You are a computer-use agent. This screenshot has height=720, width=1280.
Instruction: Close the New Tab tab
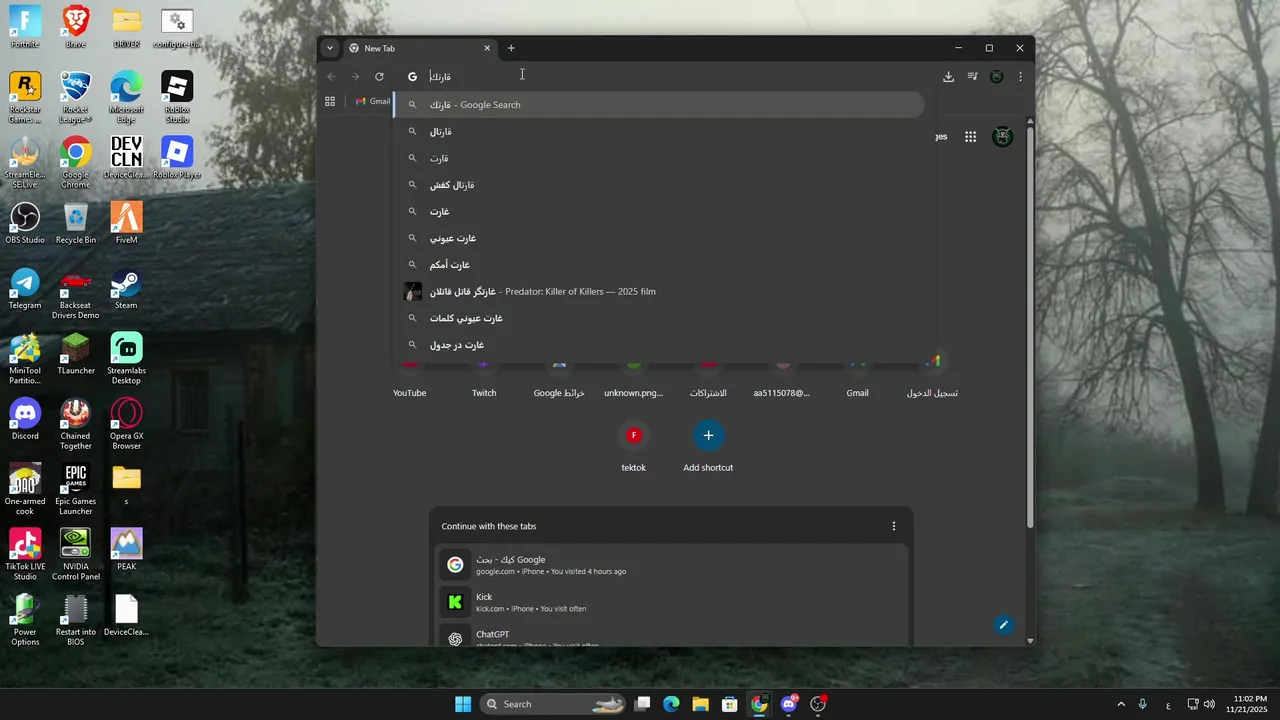click(487, 48)
